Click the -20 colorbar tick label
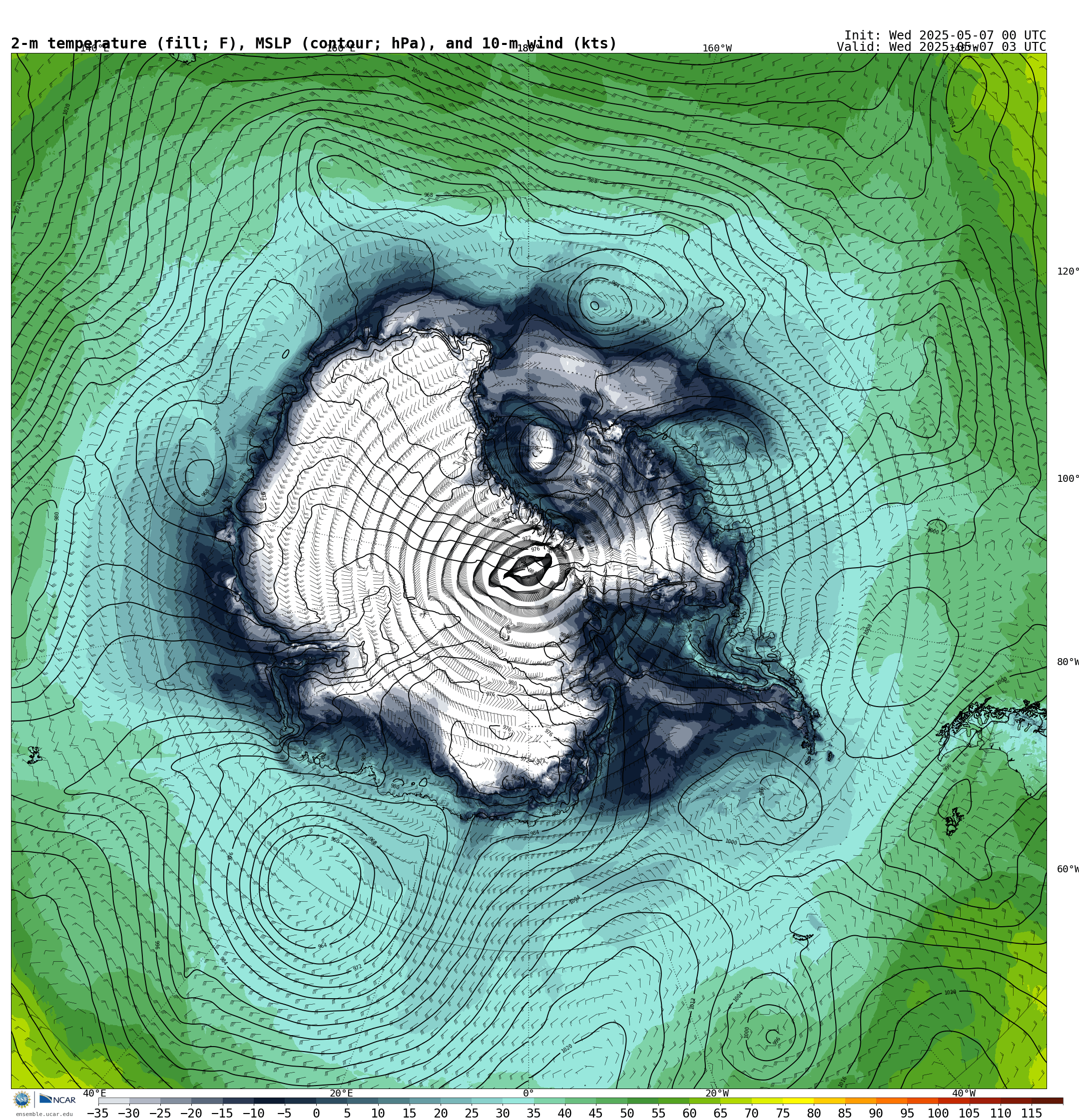 point(191,1113)
